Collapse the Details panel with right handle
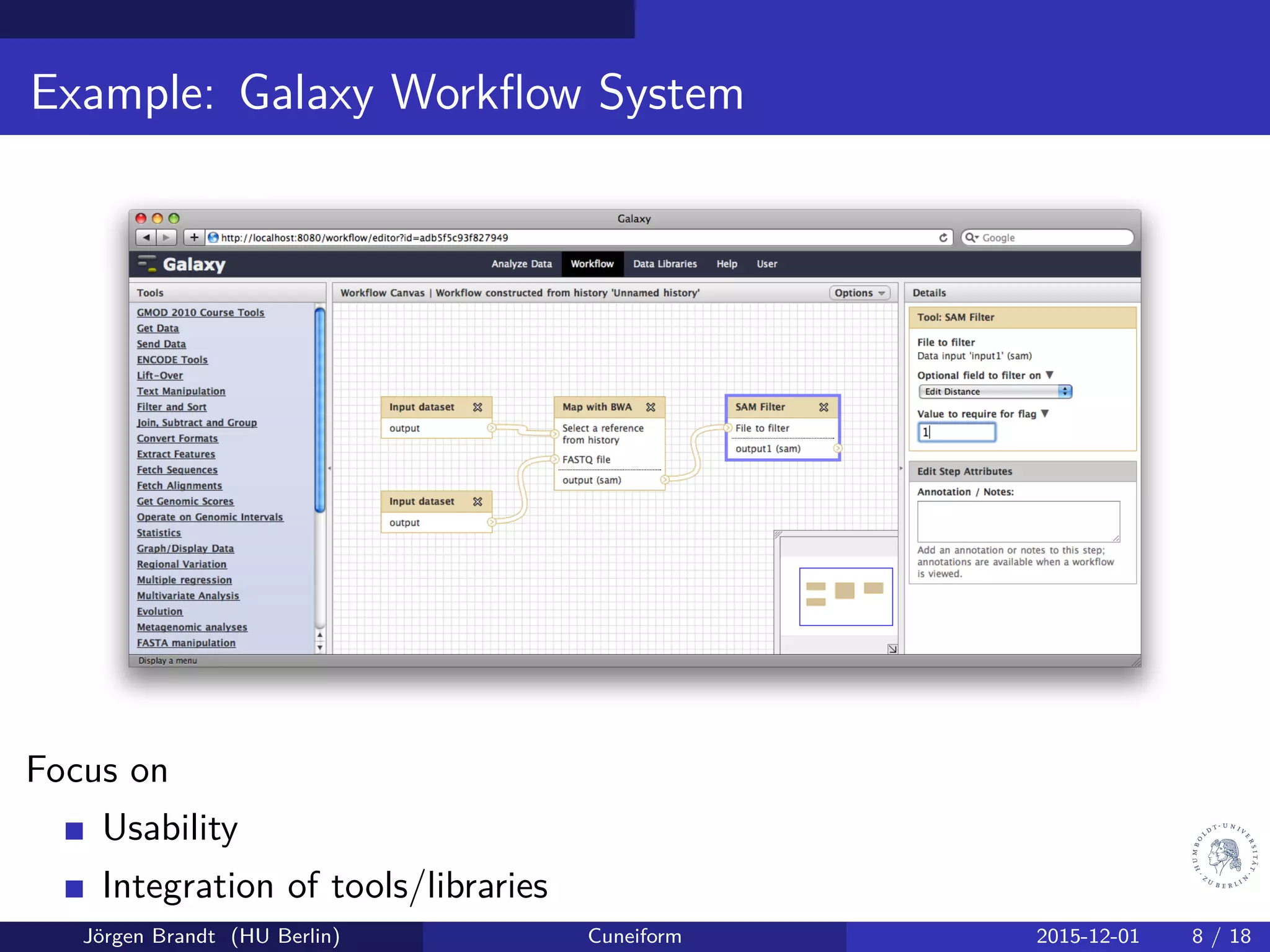Screen dimensions: 1270x952 coord(901,469)
